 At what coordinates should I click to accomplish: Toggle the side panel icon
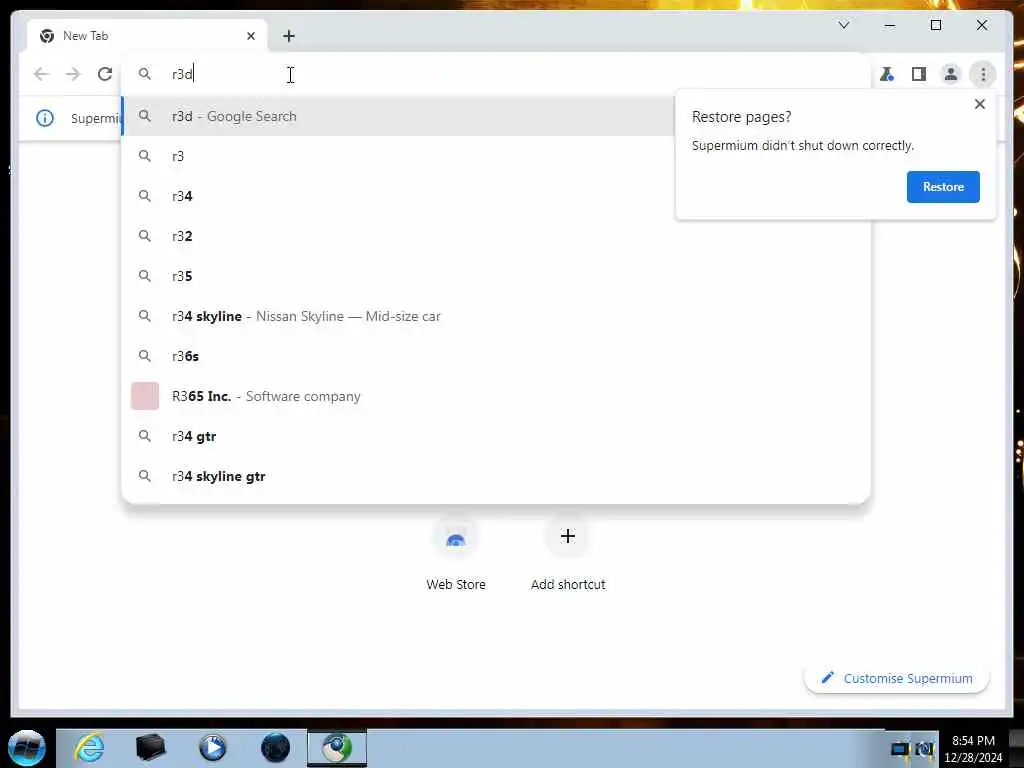tap(919, 74)
